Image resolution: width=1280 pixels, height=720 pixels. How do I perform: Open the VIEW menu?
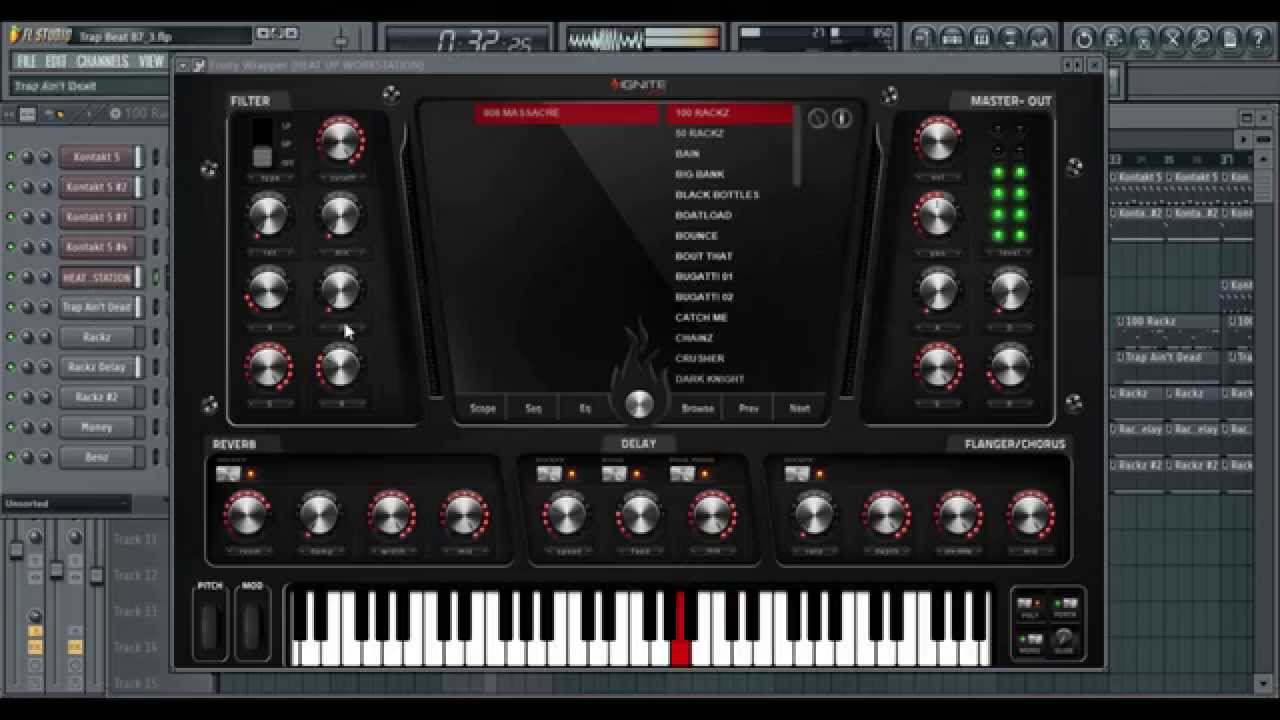pyautogui.click(x=151, y=62)
